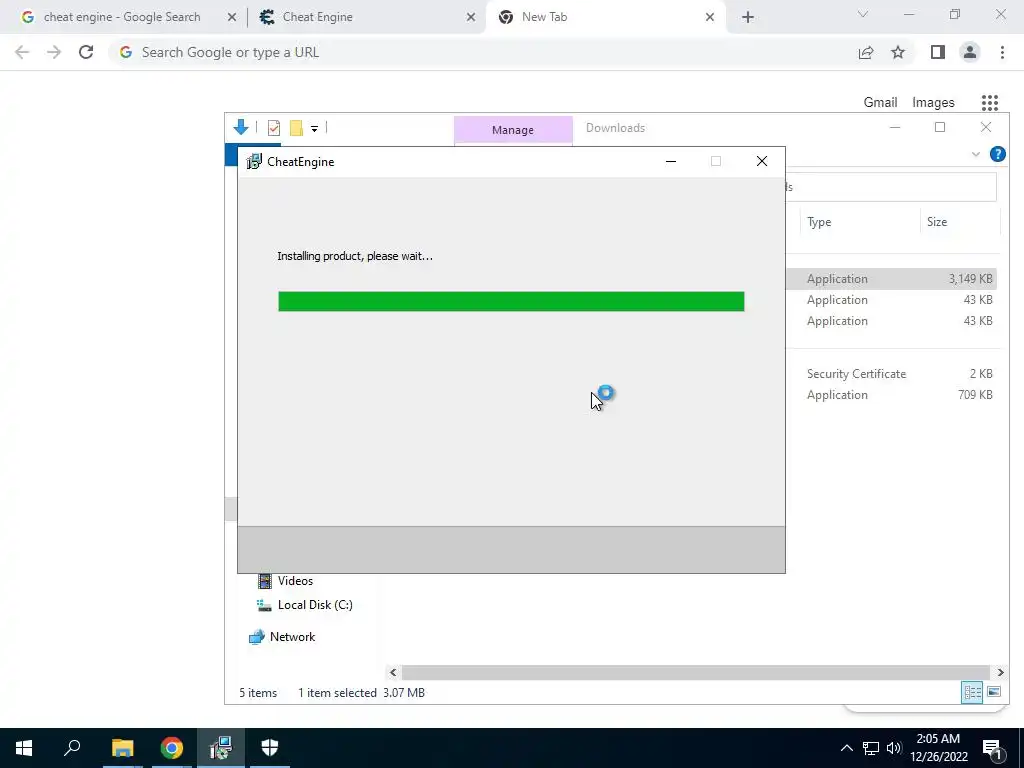Screen dimensions: 1024x768
Task: Open Windows taskbar search
Action: click(72, 748)
